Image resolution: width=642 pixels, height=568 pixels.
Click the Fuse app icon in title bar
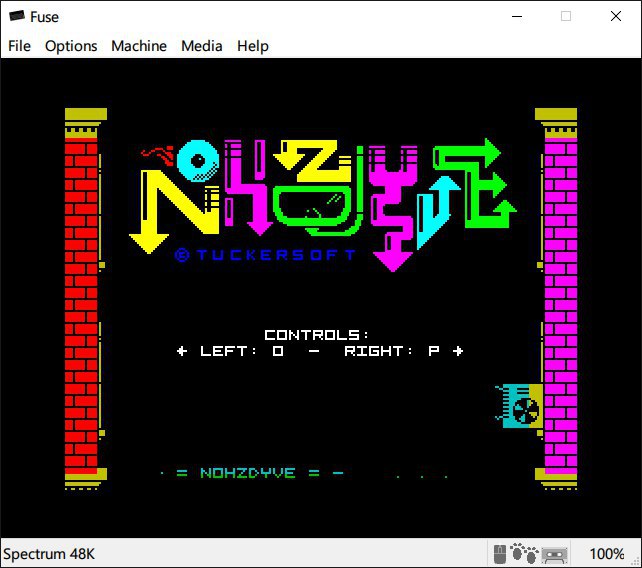tap(17, 16)
